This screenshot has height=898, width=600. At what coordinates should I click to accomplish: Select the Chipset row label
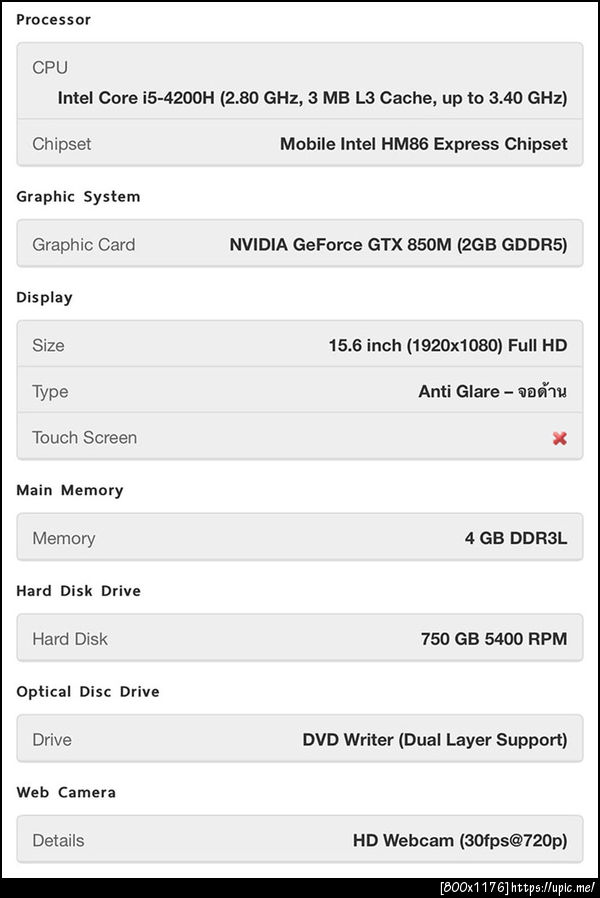click(62, 144)
